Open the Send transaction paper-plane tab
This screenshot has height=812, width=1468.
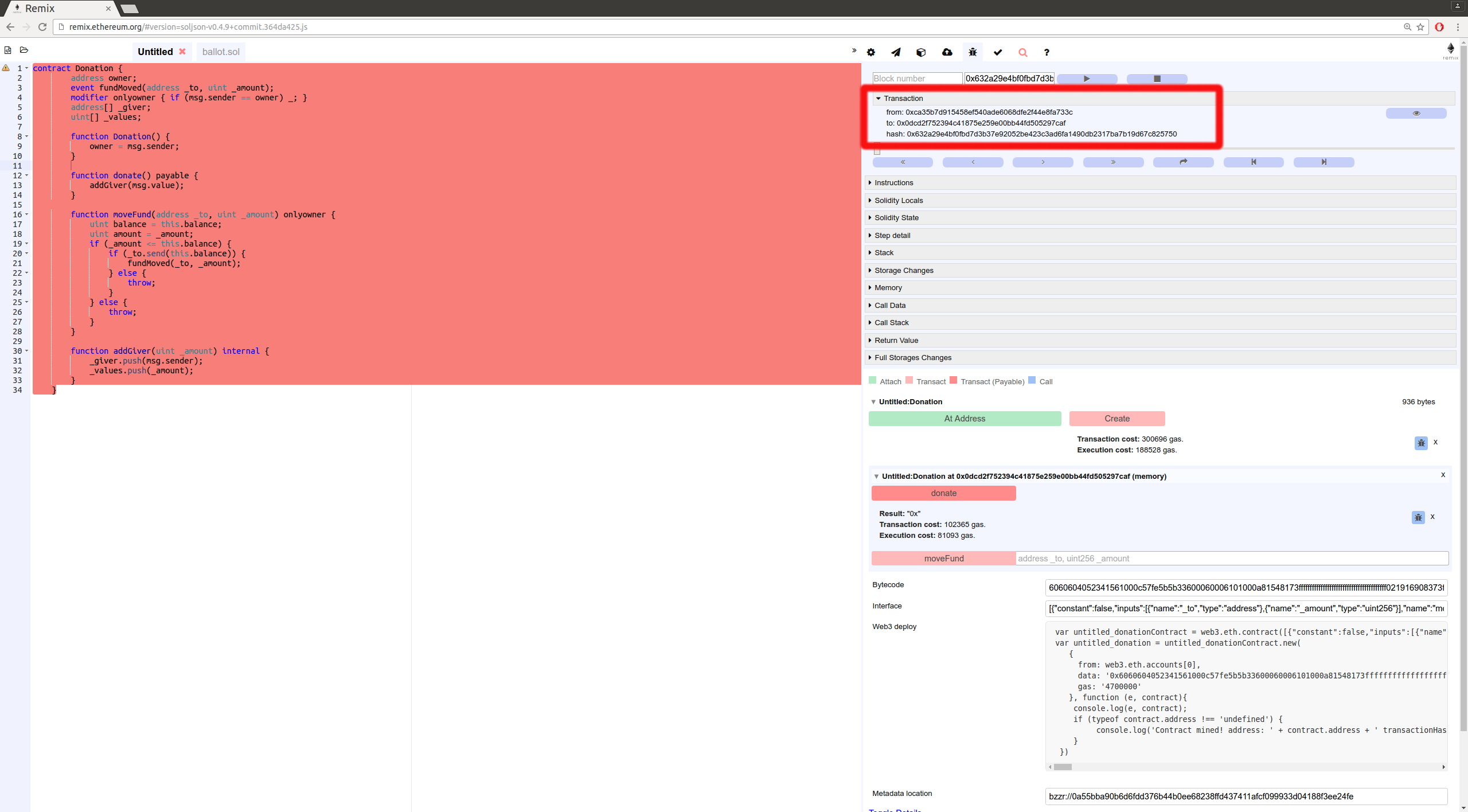(896, 52)
